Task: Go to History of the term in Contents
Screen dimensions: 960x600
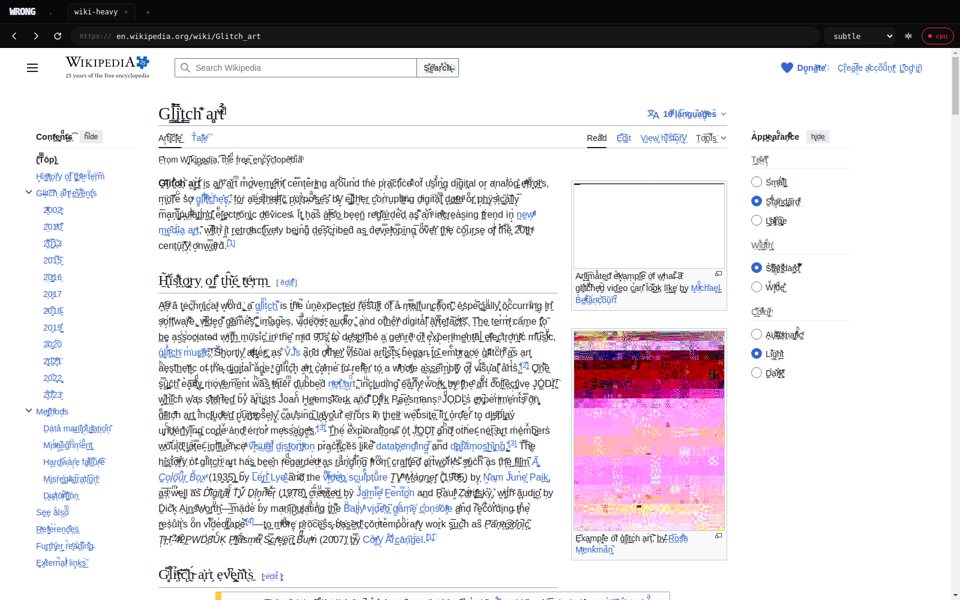Action: tap(70, 176)
